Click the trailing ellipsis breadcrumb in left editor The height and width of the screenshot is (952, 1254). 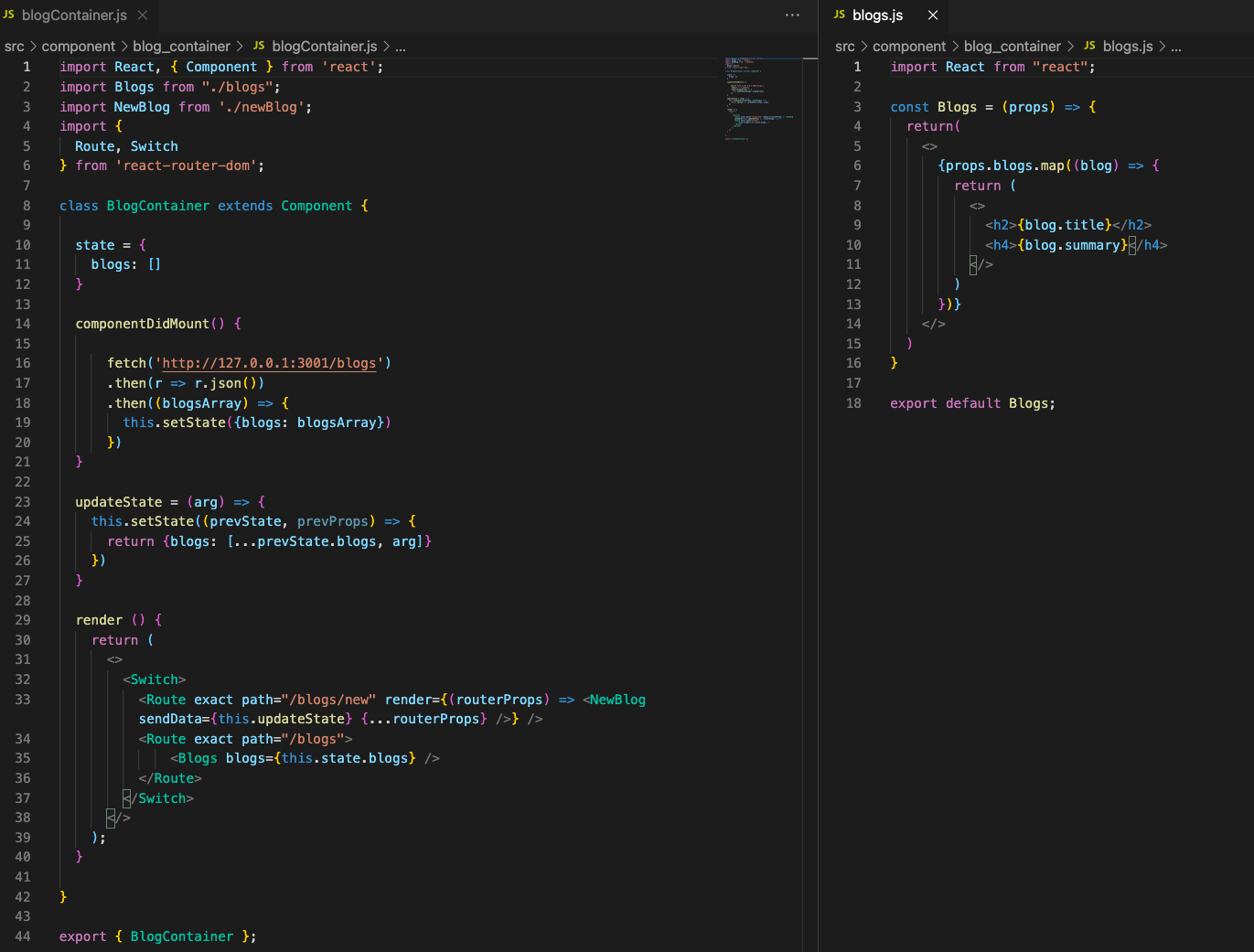click(x=401, y=46)
